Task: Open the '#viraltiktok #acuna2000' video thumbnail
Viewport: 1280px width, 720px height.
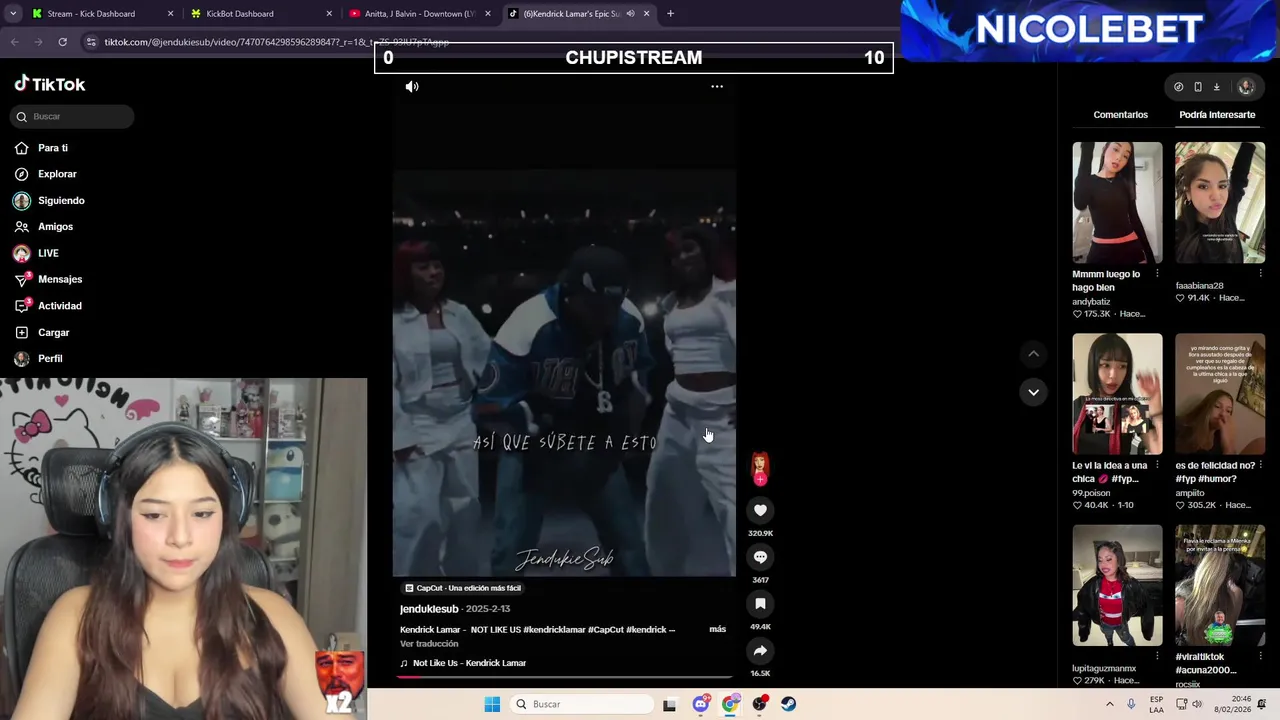Action: tap(1220, 585)
